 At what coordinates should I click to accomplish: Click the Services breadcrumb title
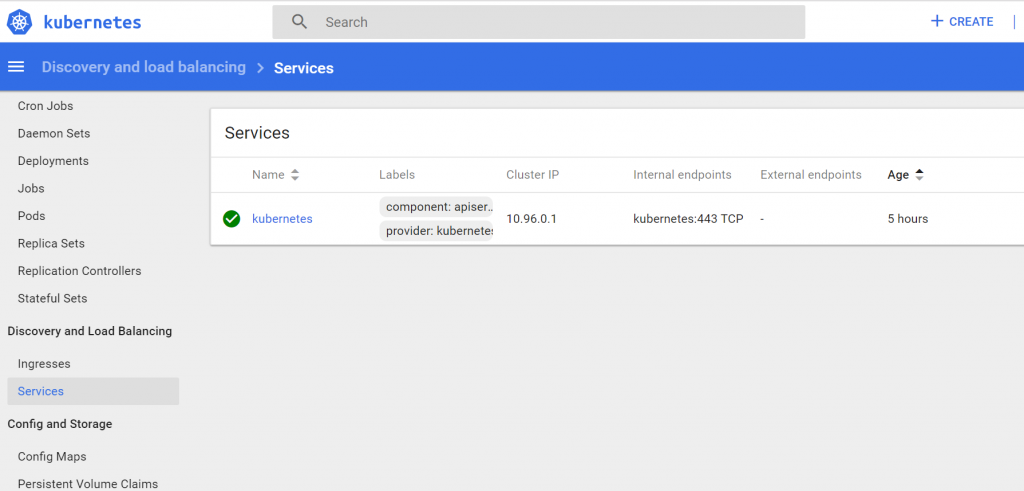[x=304, y=68]
